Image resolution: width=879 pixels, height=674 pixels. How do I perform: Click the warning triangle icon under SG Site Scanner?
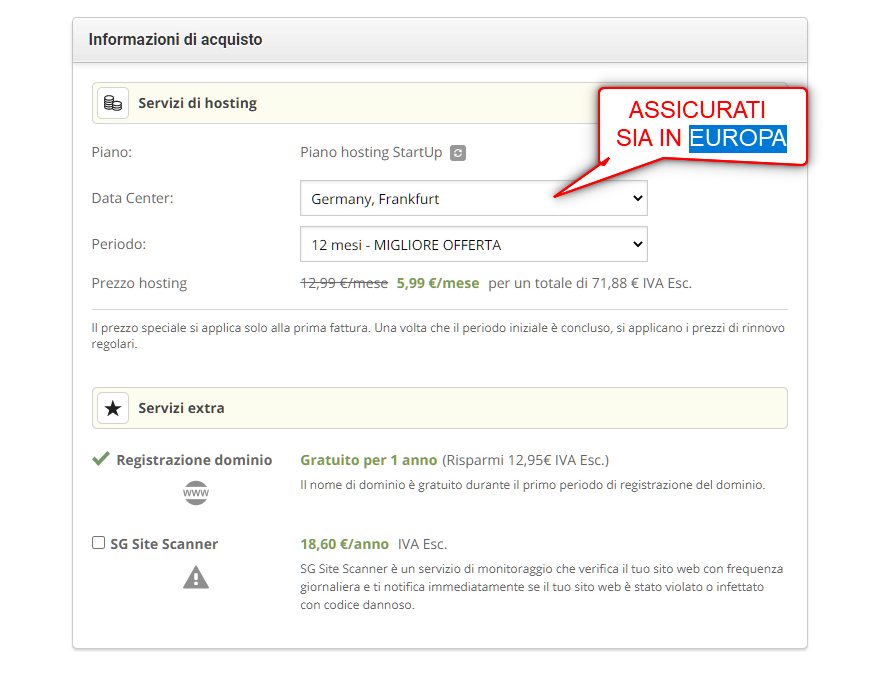(x=196, y=578)
